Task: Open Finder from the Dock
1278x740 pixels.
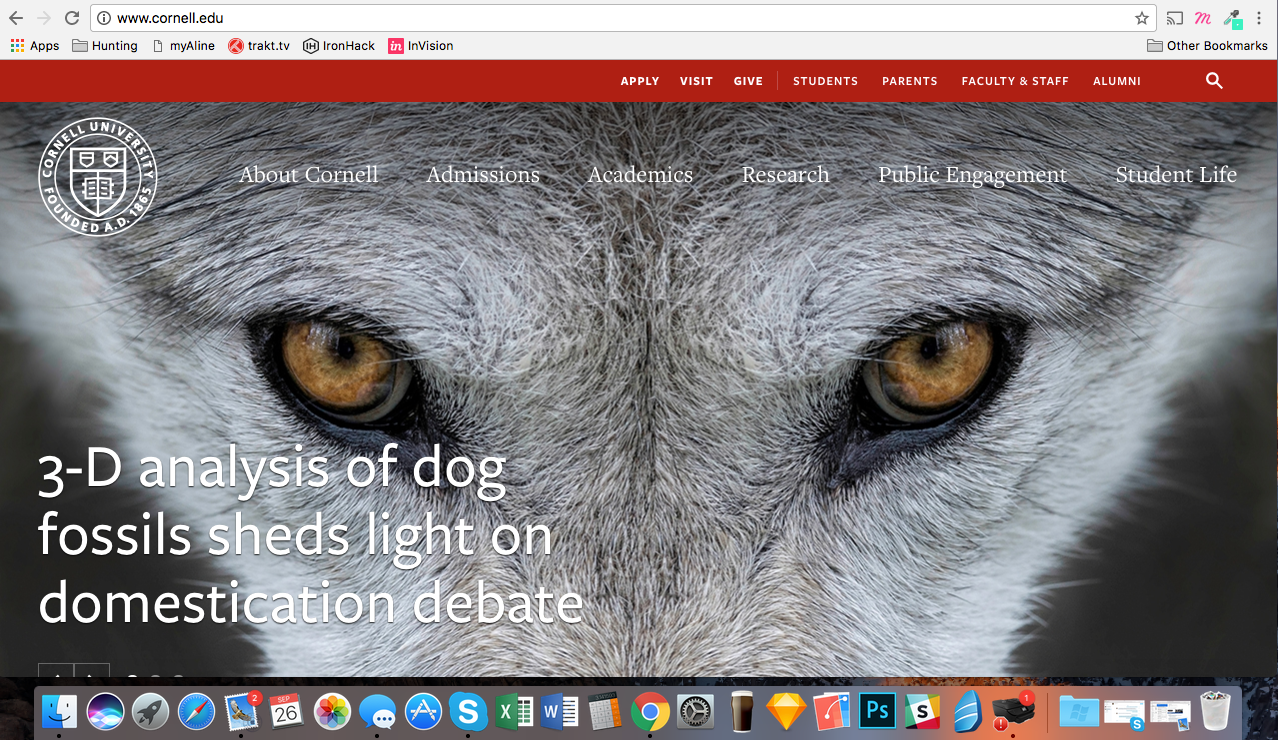Action: (x=59, y=712)
